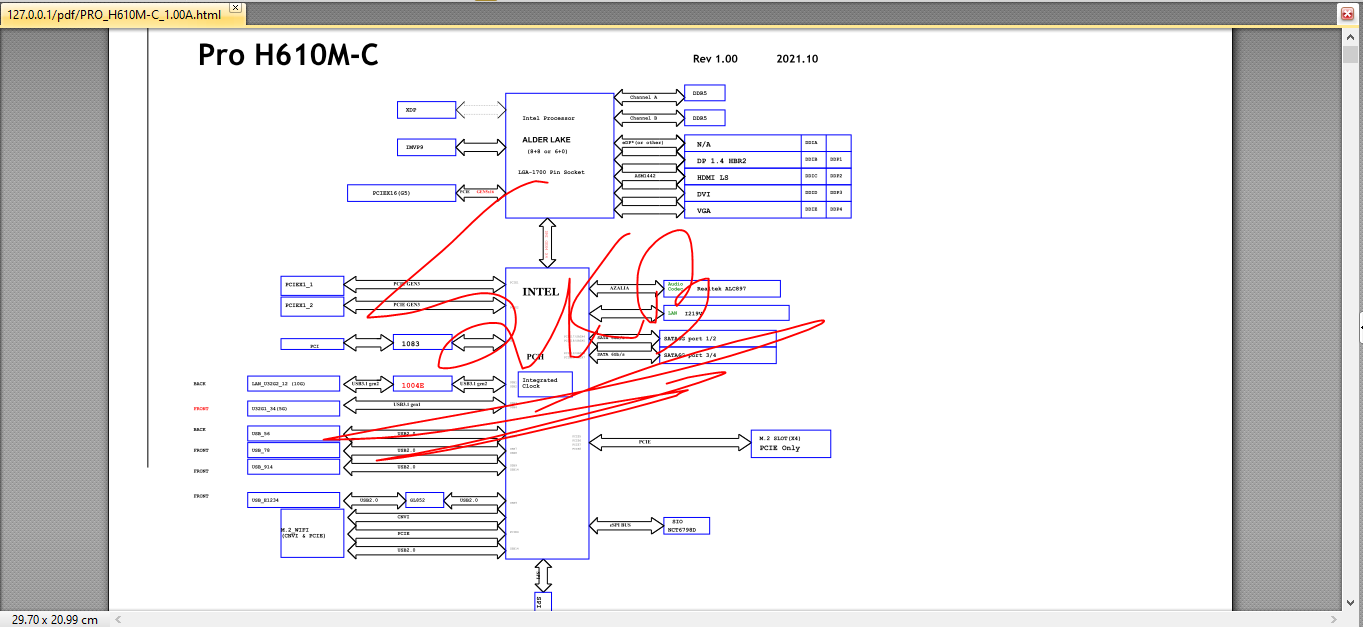Viewport: 1363px width, 627px height.
Task: Click the 2021.10 date text
Action: (797, 59)
